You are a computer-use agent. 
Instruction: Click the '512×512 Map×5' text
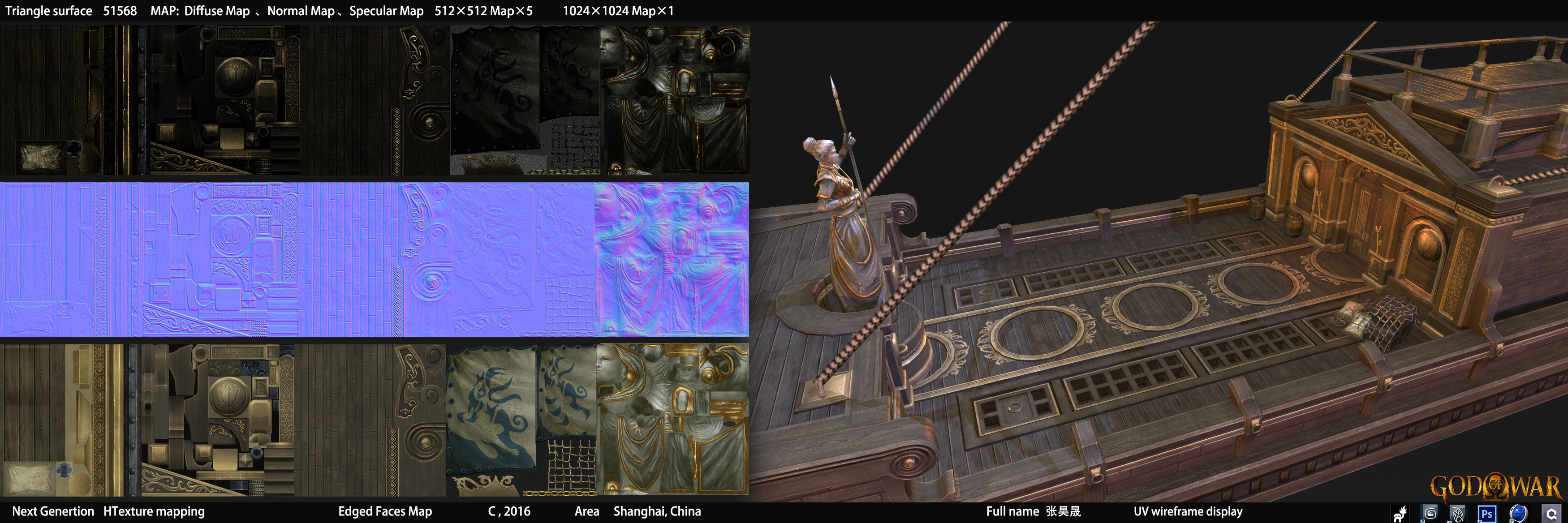pos(483,11)
